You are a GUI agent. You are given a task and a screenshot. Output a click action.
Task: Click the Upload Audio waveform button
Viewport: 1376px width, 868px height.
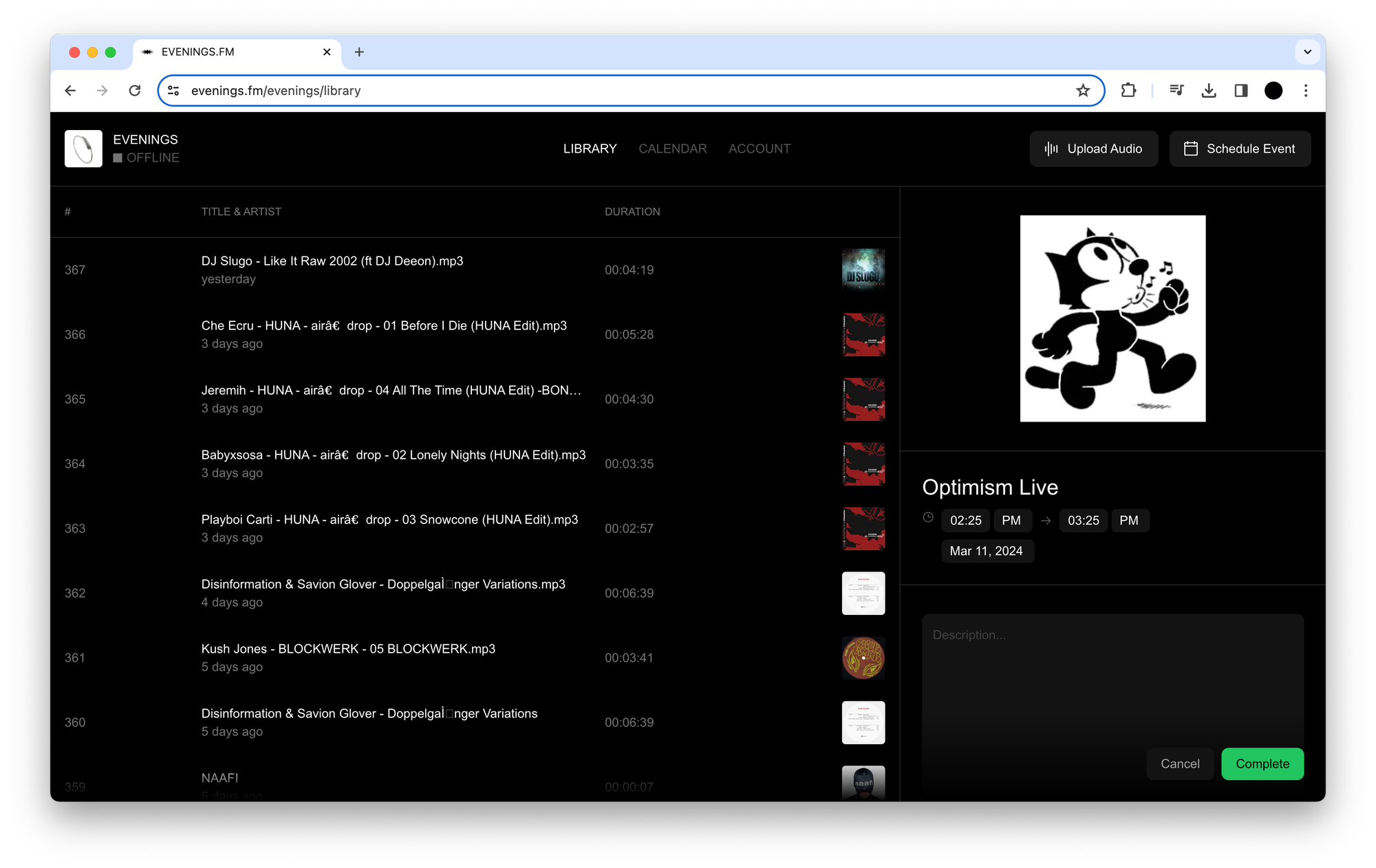(1093, 149)
